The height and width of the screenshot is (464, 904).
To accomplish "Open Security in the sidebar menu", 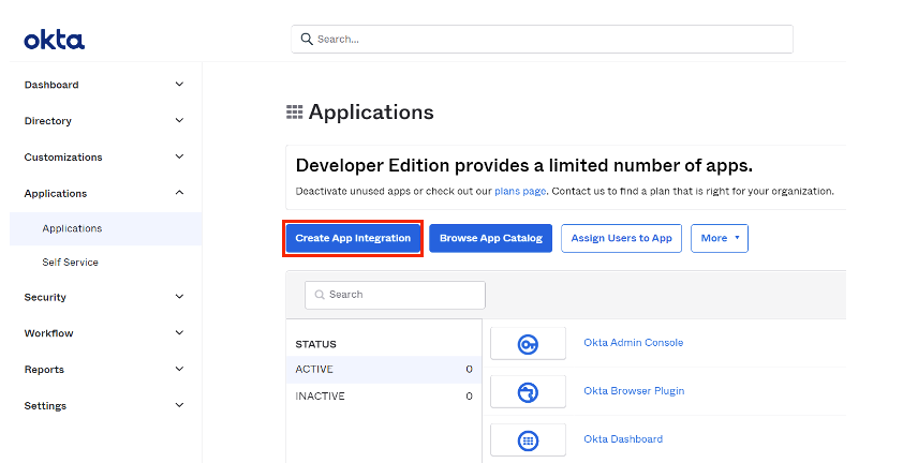I will pos(45,297).
